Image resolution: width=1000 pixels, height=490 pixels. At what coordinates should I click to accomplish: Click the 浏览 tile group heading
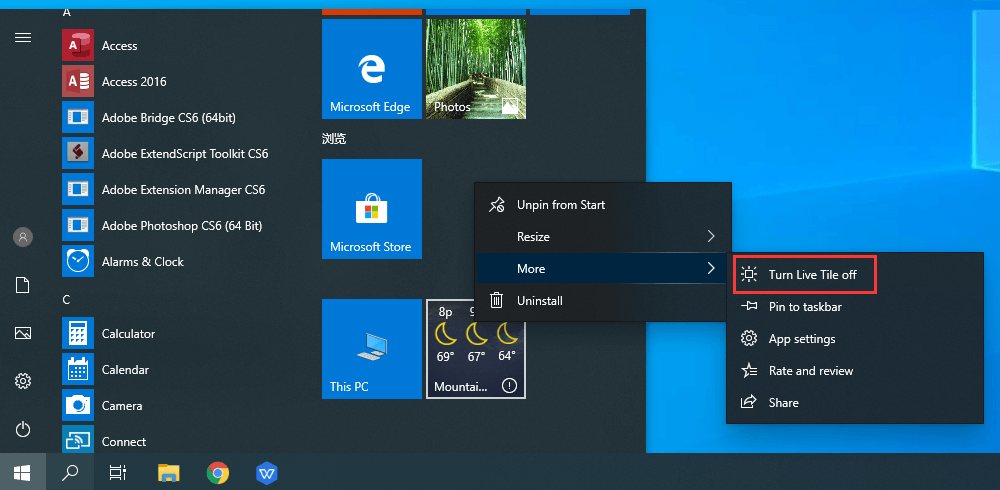(x=334, y=138)
